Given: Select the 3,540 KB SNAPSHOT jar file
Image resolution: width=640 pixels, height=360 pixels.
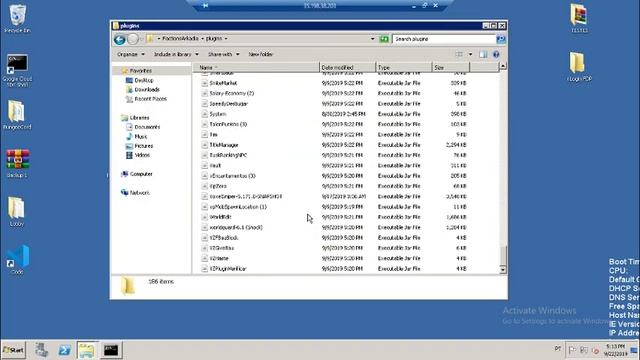Looking at the screenshot, I should (335, 196).
